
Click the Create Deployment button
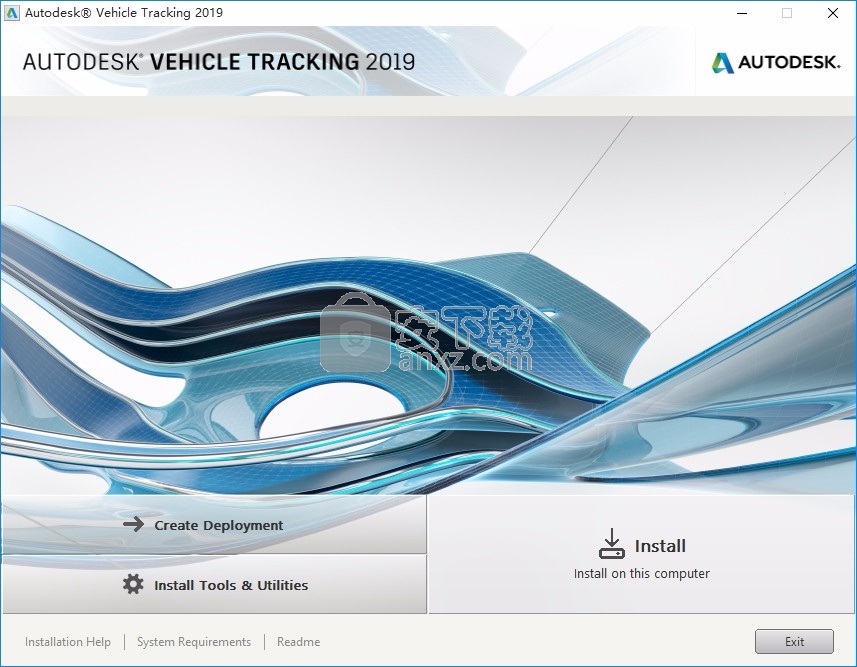213,525
